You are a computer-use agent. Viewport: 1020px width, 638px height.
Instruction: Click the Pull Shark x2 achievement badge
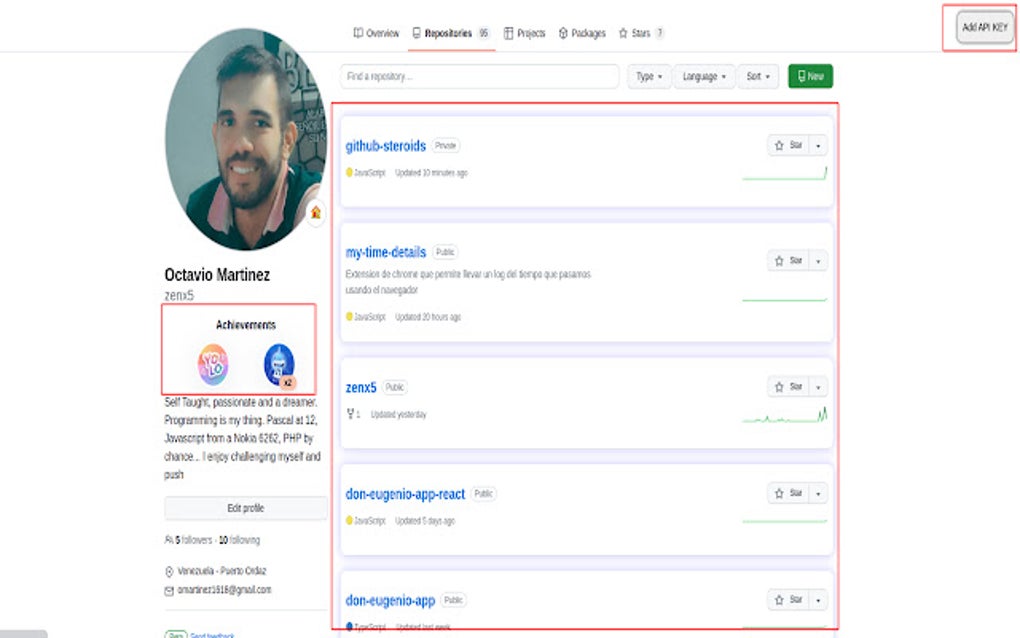(x=280, y=363)
